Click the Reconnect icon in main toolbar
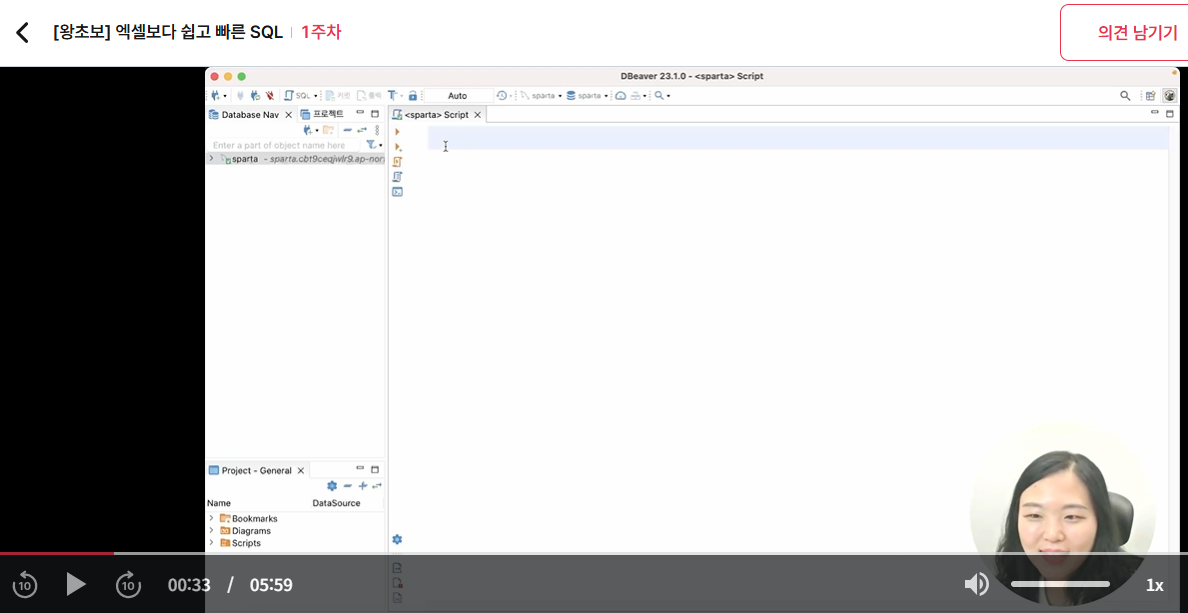 click(255, 96)
